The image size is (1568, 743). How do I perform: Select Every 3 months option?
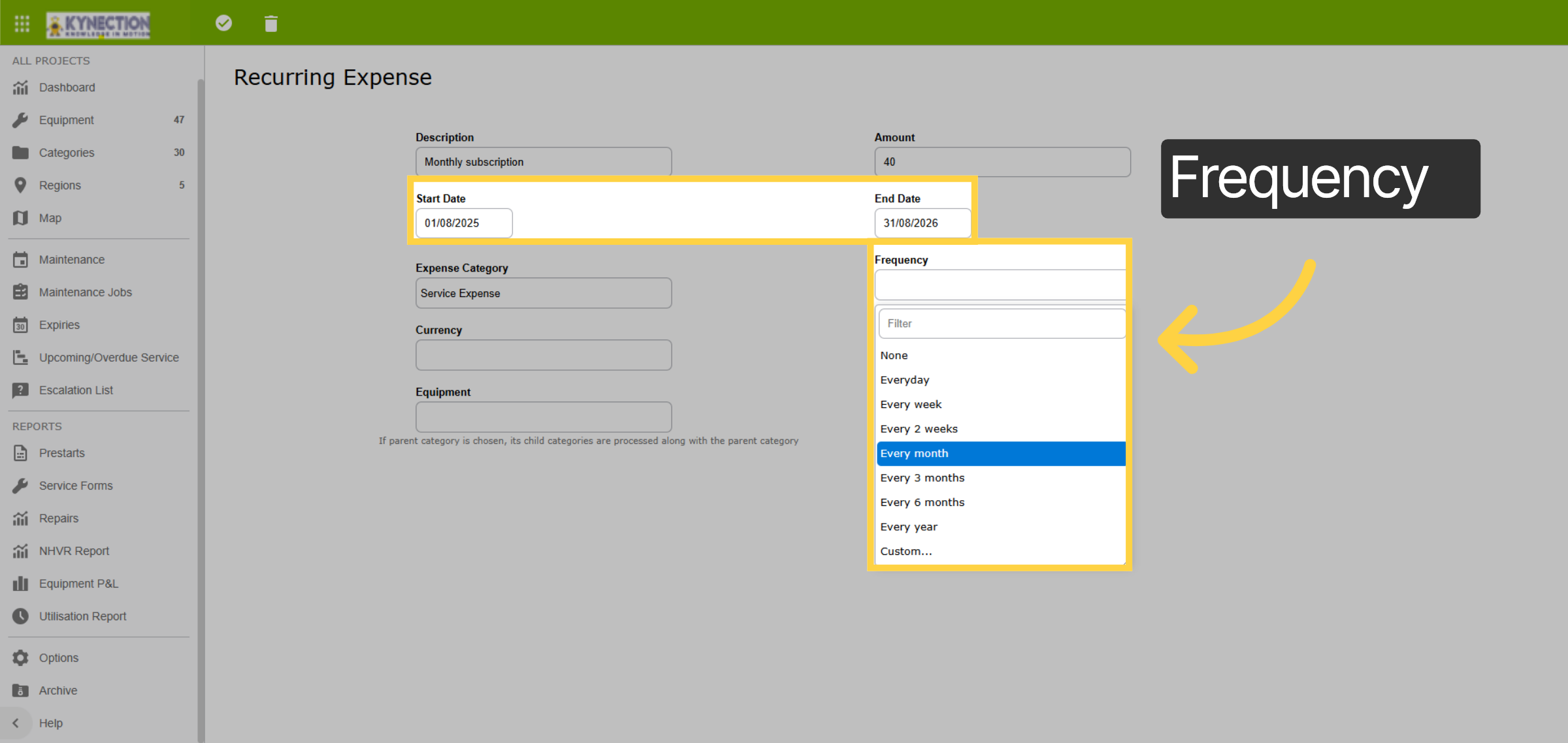pyautogui.click(x=1001, y=478)
